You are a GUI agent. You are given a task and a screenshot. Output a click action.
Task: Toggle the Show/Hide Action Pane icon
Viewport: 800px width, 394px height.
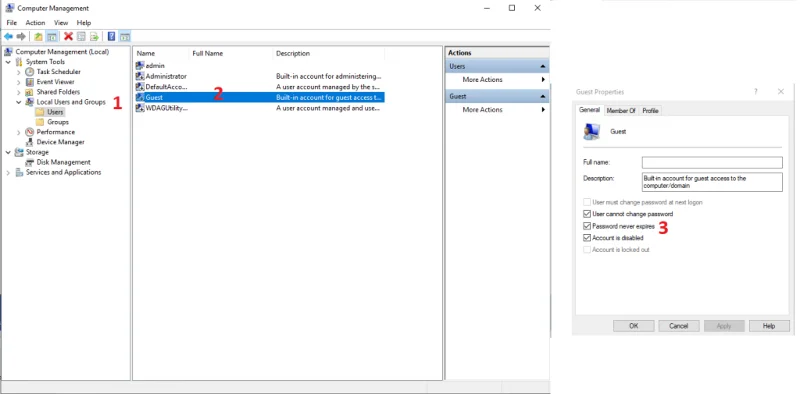pyautogui.click(x=125, y=37)
